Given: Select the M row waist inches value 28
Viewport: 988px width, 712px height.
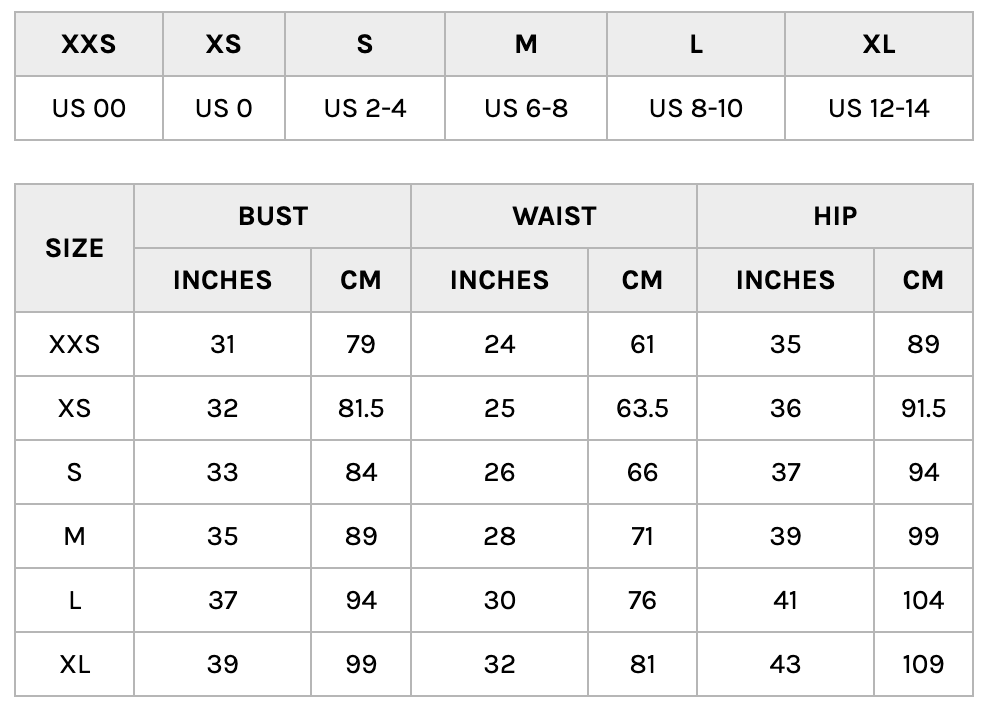Looking at the screenshot, I should tap(499, 536).
